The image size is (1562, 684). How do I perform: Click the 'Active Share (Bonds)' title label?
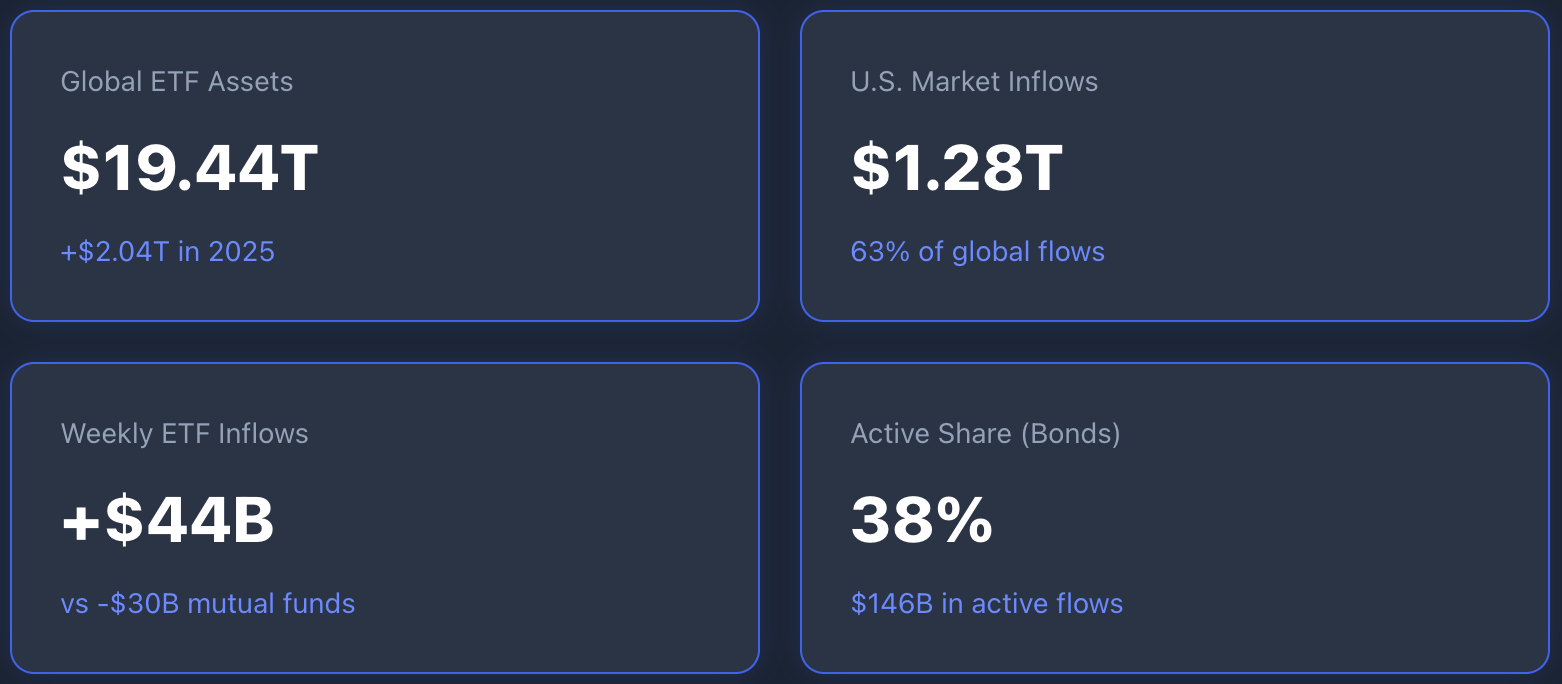(985, 434)
